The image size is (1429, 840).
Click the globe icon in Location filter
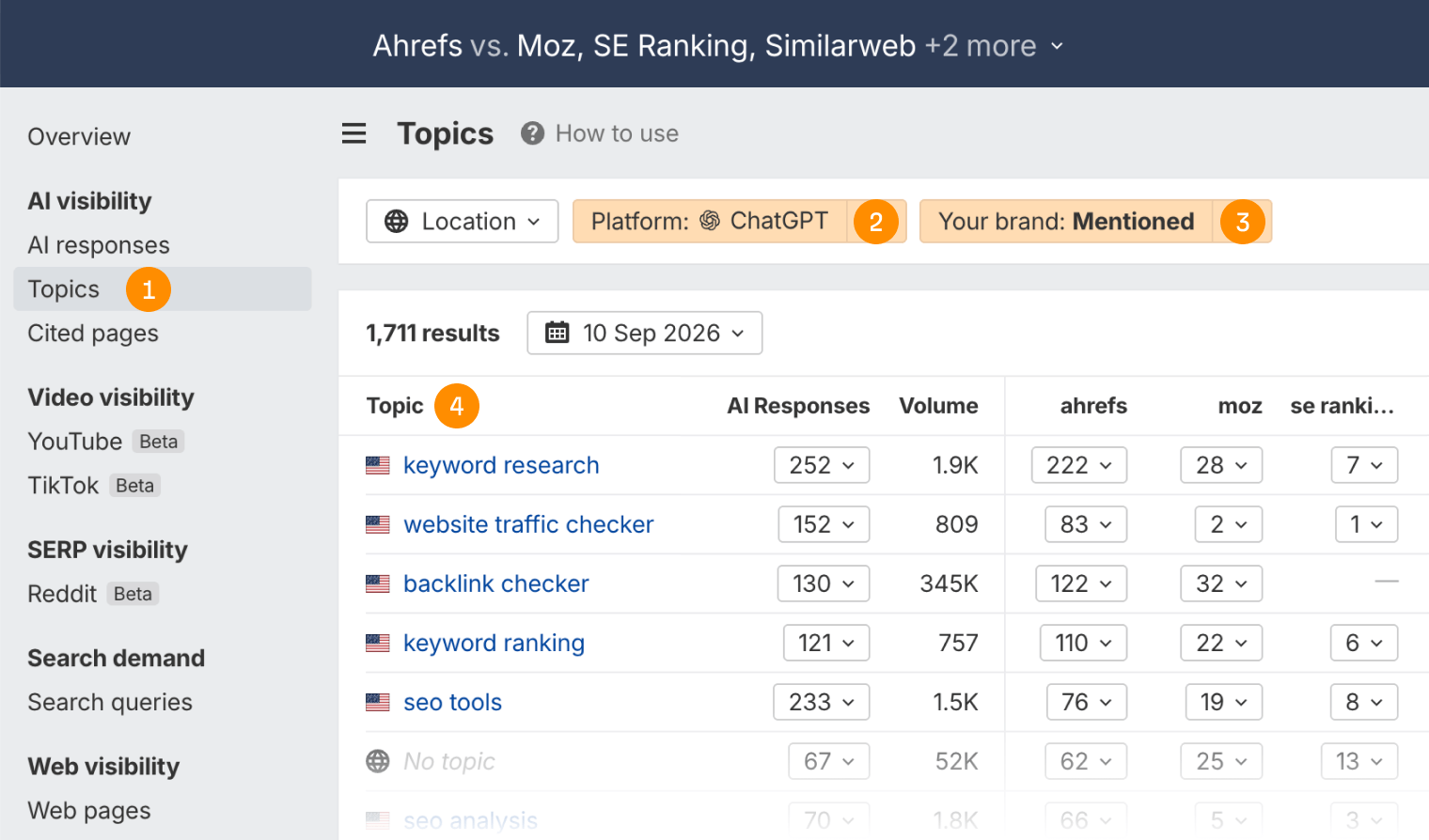[x=397, y=221]
